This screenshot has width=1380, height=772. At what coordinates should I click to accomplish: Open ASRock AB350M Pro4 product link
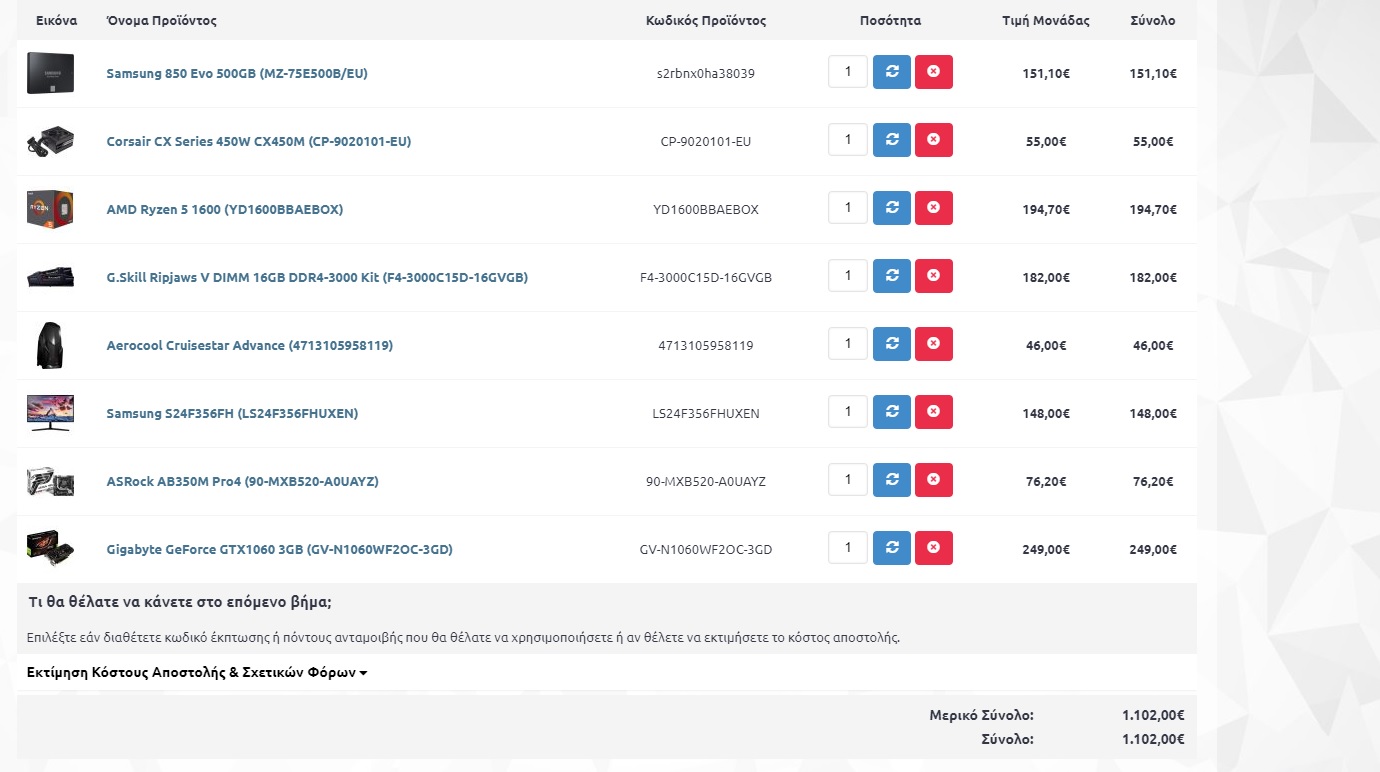pyautogui.click(x=243, y=481)
